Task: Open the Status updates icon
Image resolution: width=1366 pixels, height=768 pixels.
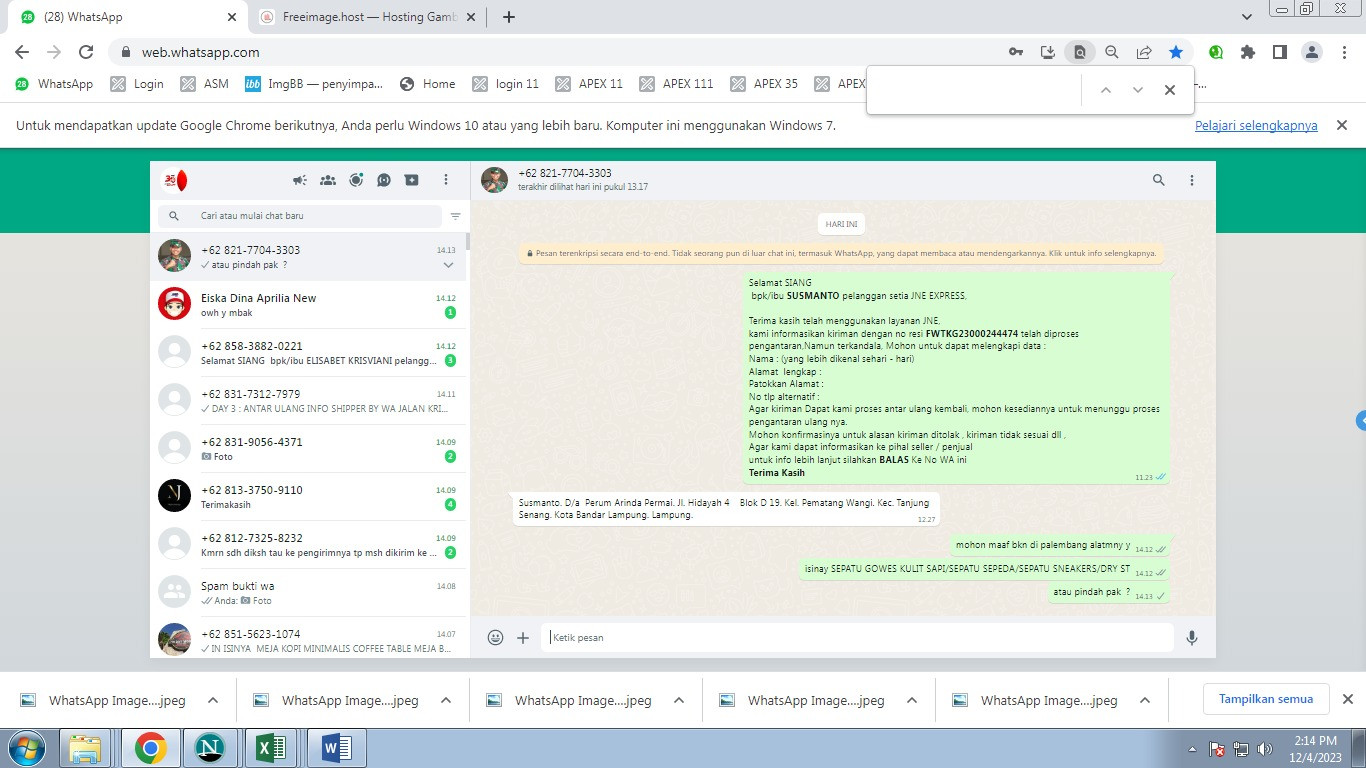Action: click(356, 180)
